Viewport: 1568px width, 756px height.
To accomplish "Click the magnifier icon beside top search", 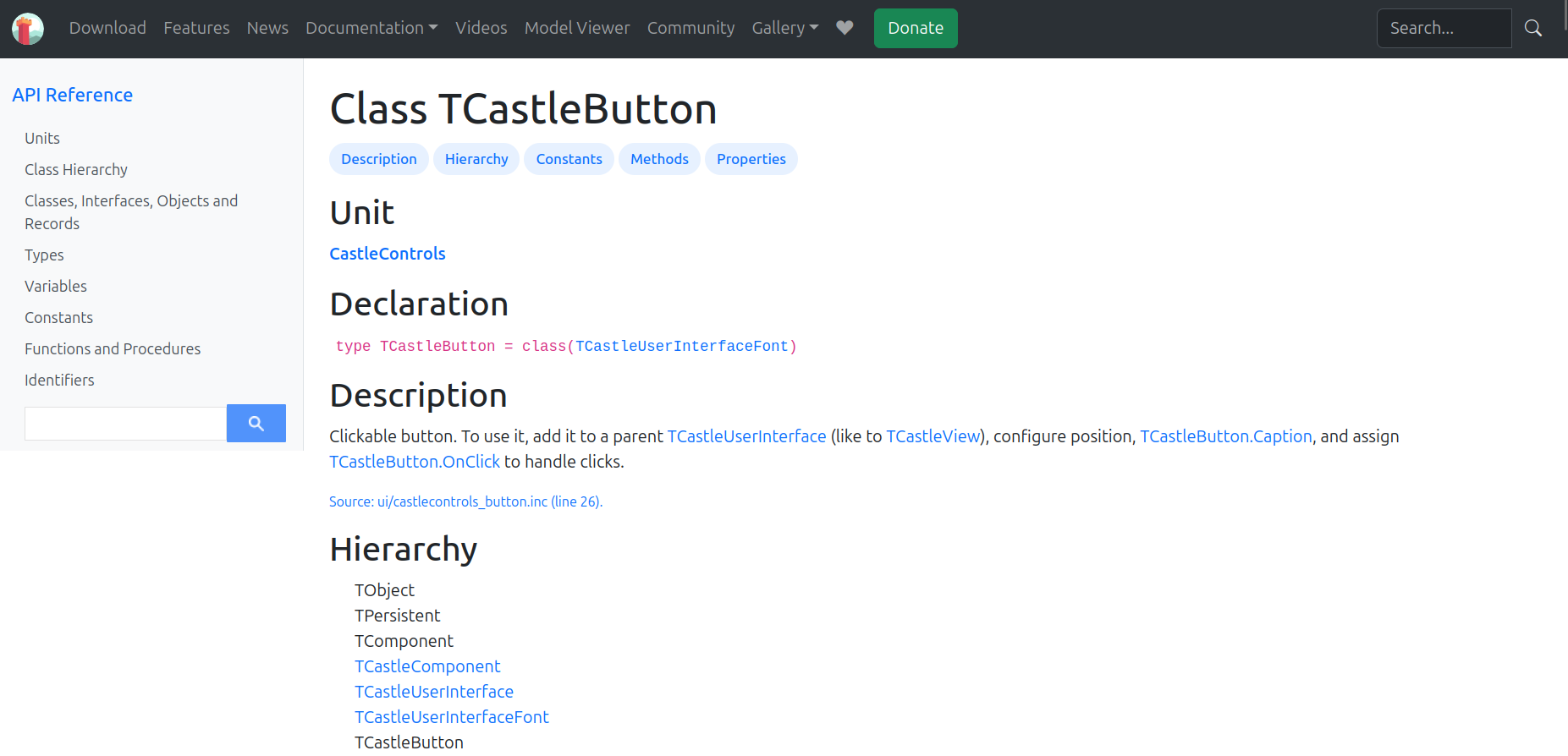I will 1532,28.
